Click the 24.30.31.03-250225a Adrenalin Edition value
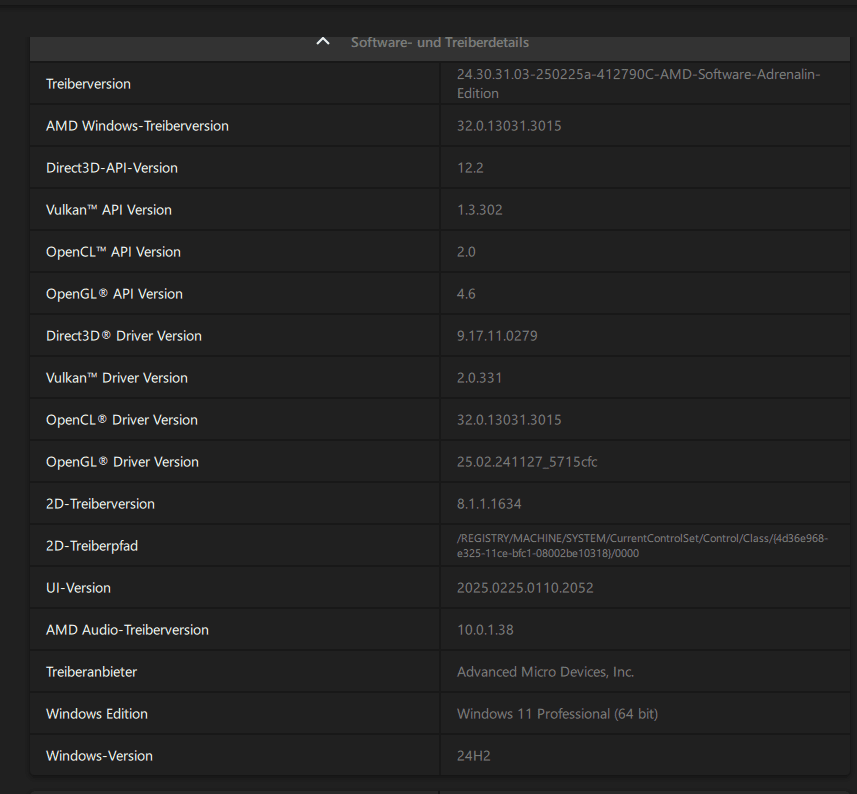This screenshot has height=794, width=857. click(638, 84)
